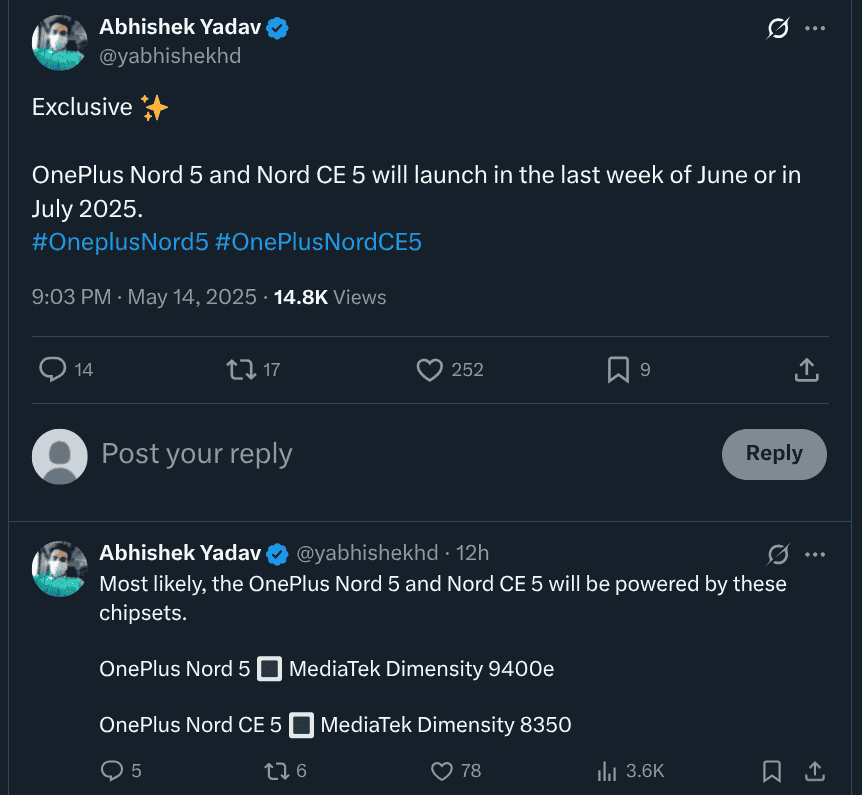
Task: Click the repost icon on the chipset reply
Action: 271,771
